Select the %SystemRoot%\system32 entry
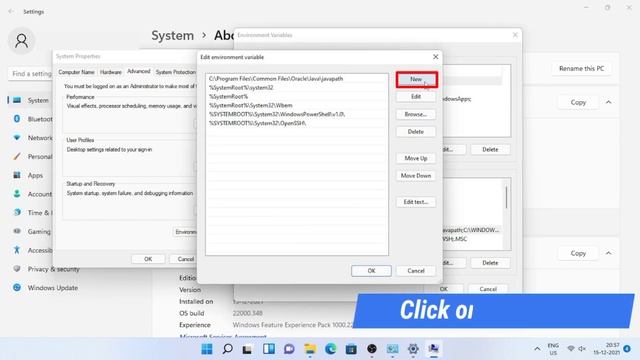The width and height of the screenshot is (640, 360). [297, 88]
